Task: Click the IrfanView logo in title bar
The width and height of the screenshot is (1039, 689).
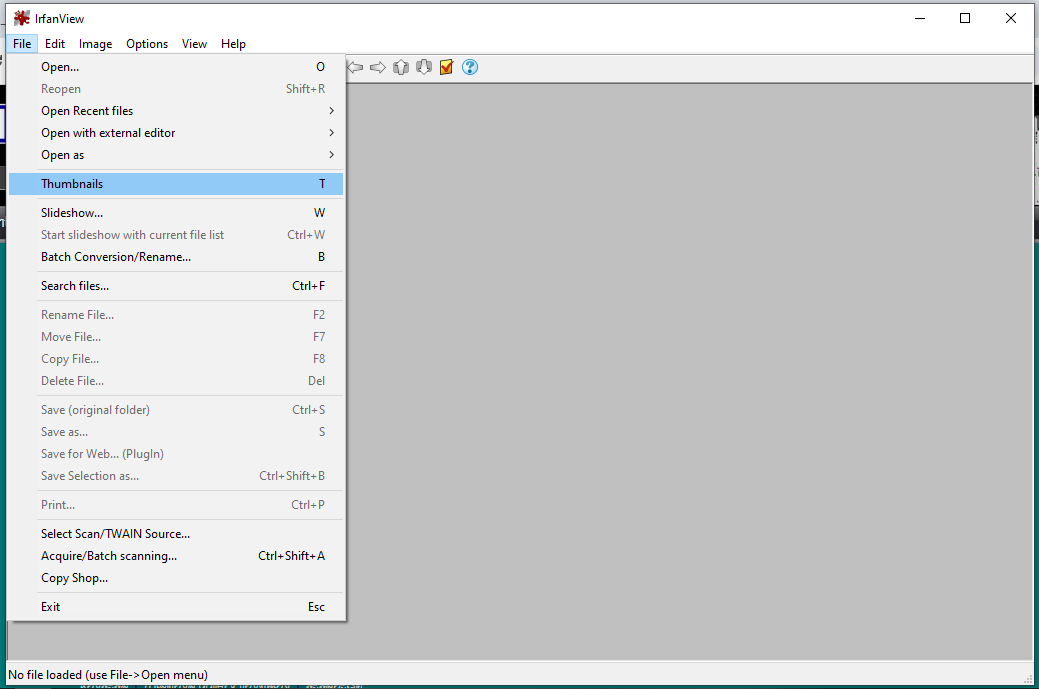Action: pyautogui.click(x=21, y=18)
